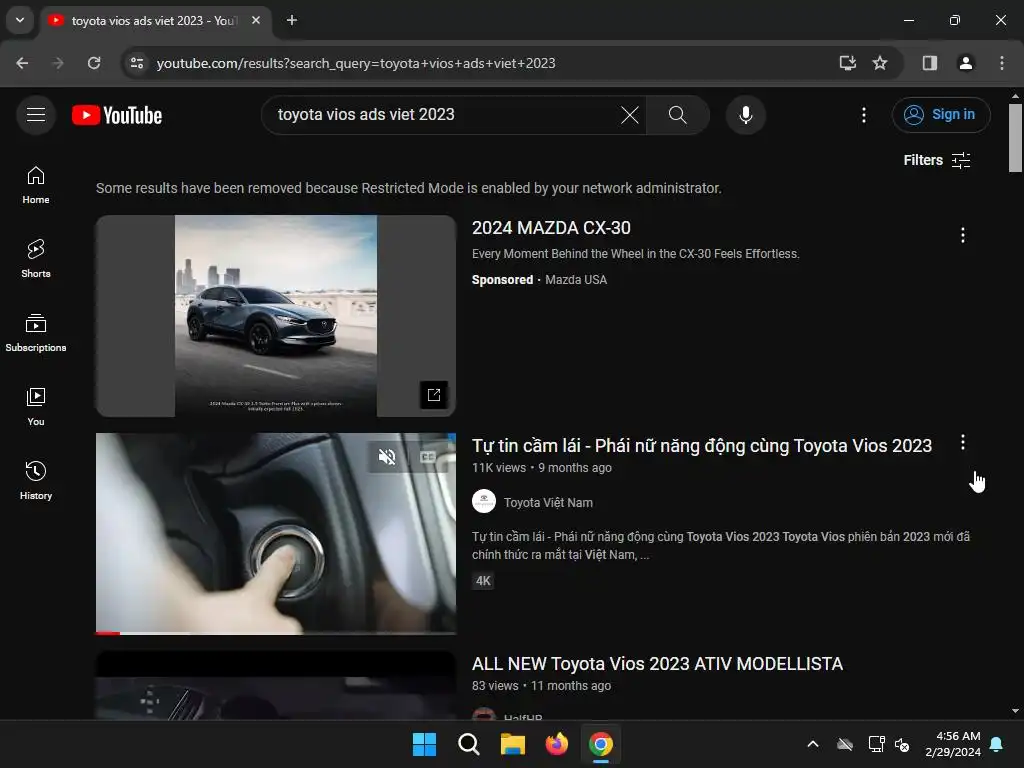This screenshot has width=1024, height=768.
Task: Go back in browser
Action: (x=22, y=63)
